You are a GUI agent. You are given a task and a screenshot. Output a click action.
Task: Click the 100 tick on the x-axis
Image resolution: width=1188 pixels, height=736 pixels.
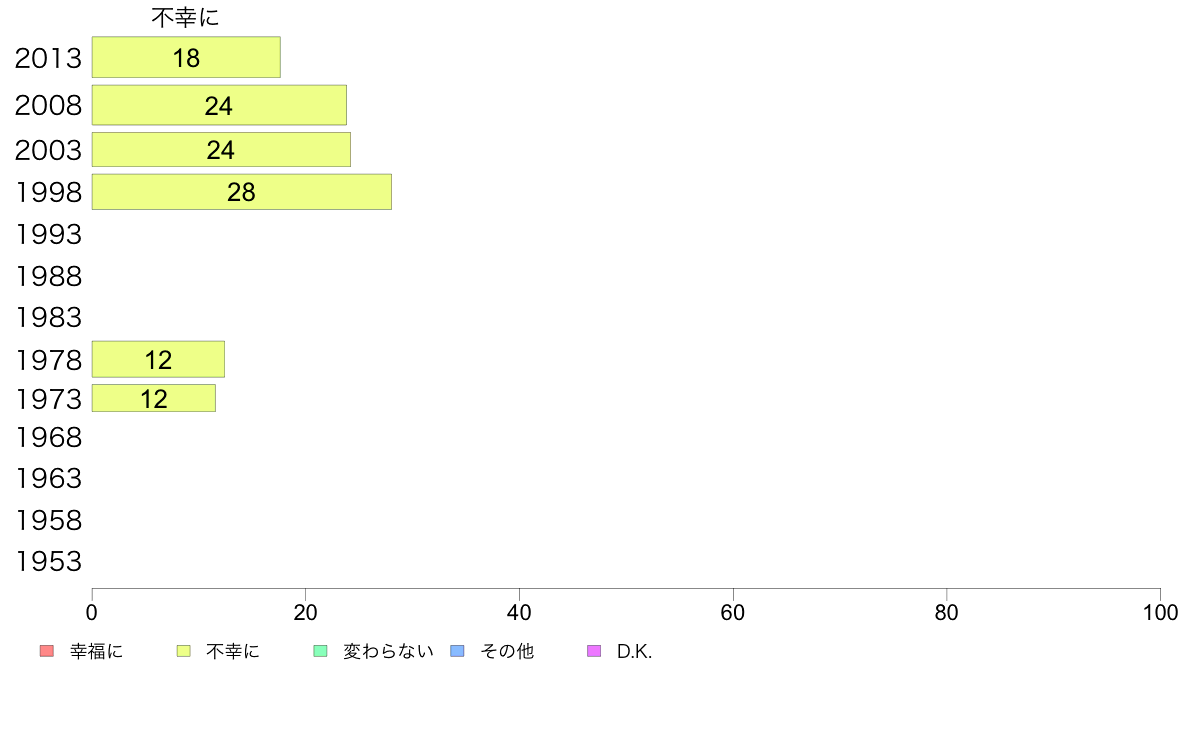point(1160,612)
